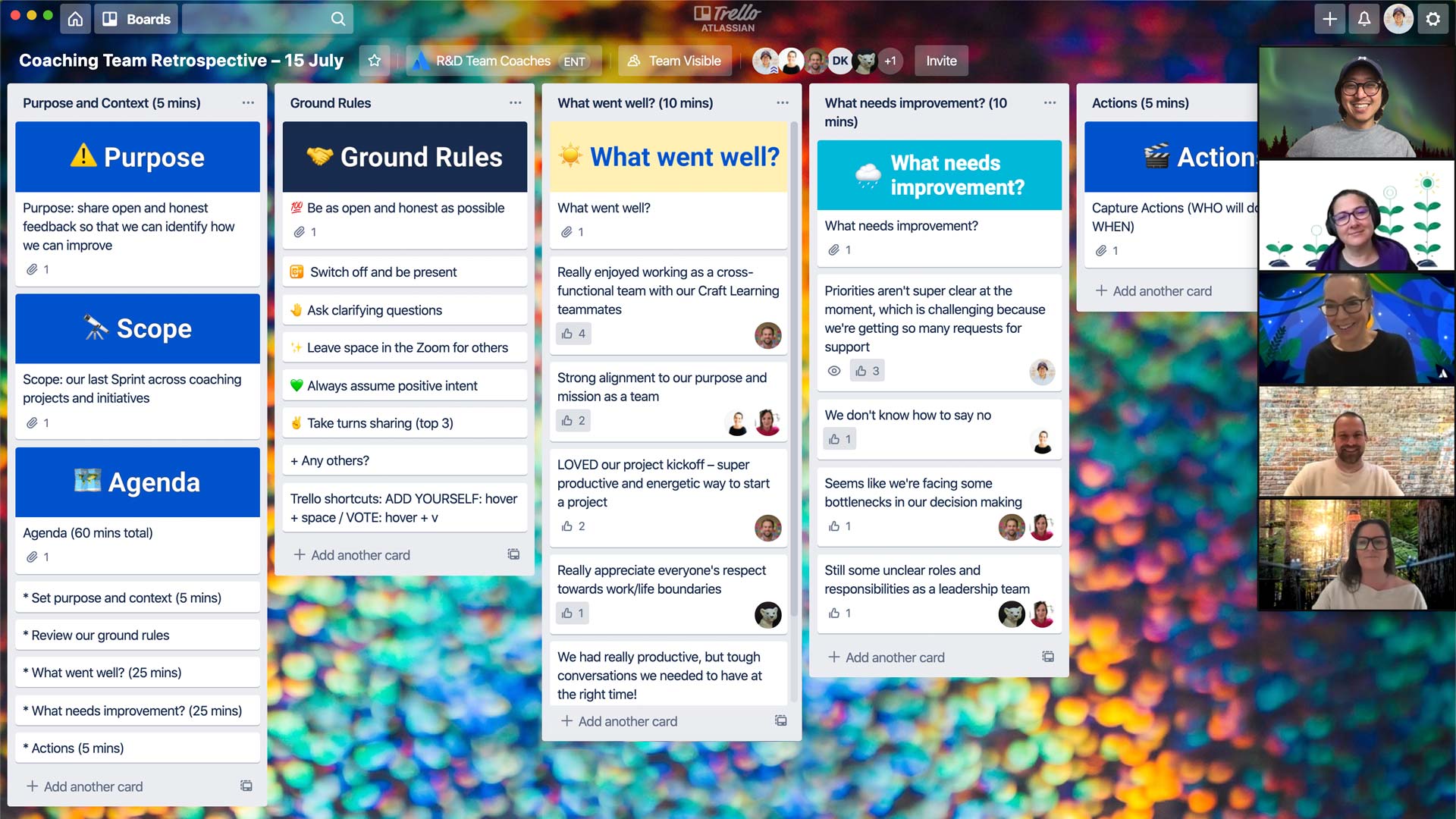Click the notifications bell icon
The width and height of the screenshot is (1456, 819).
(x=1363, y=18)
